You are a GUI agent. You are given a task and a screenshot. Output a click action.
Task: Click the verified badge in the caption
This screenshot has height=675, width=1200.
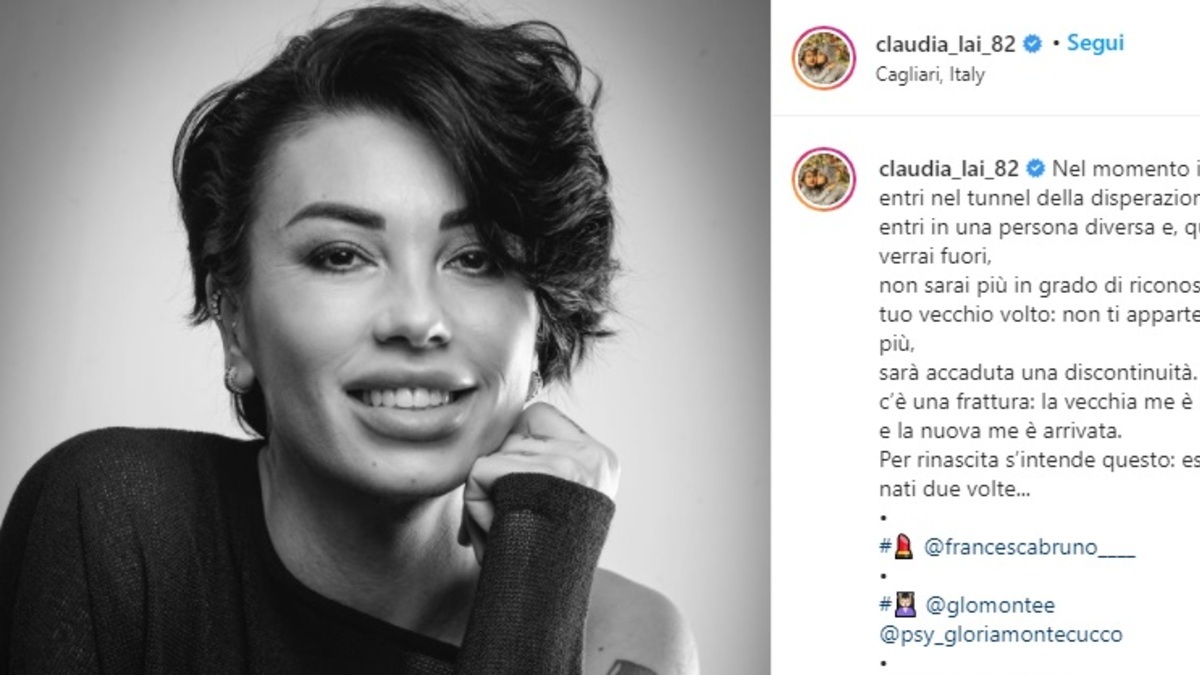click(1034, 168)
